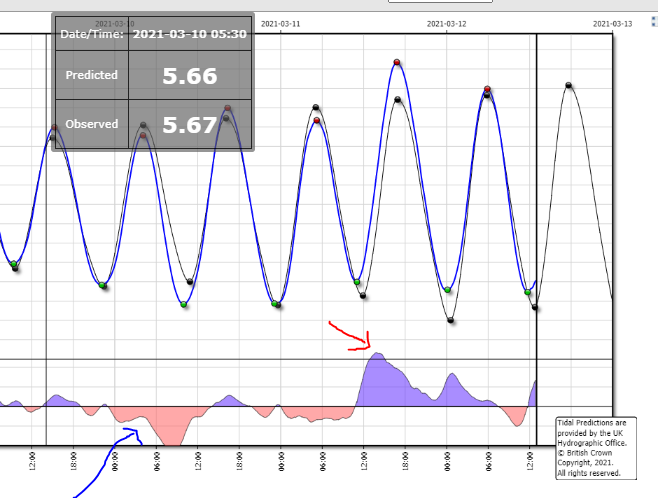The image size is (658, 498).
Task: Click the 2021-03-13 date label on top axis
Action: click(612, 22)
